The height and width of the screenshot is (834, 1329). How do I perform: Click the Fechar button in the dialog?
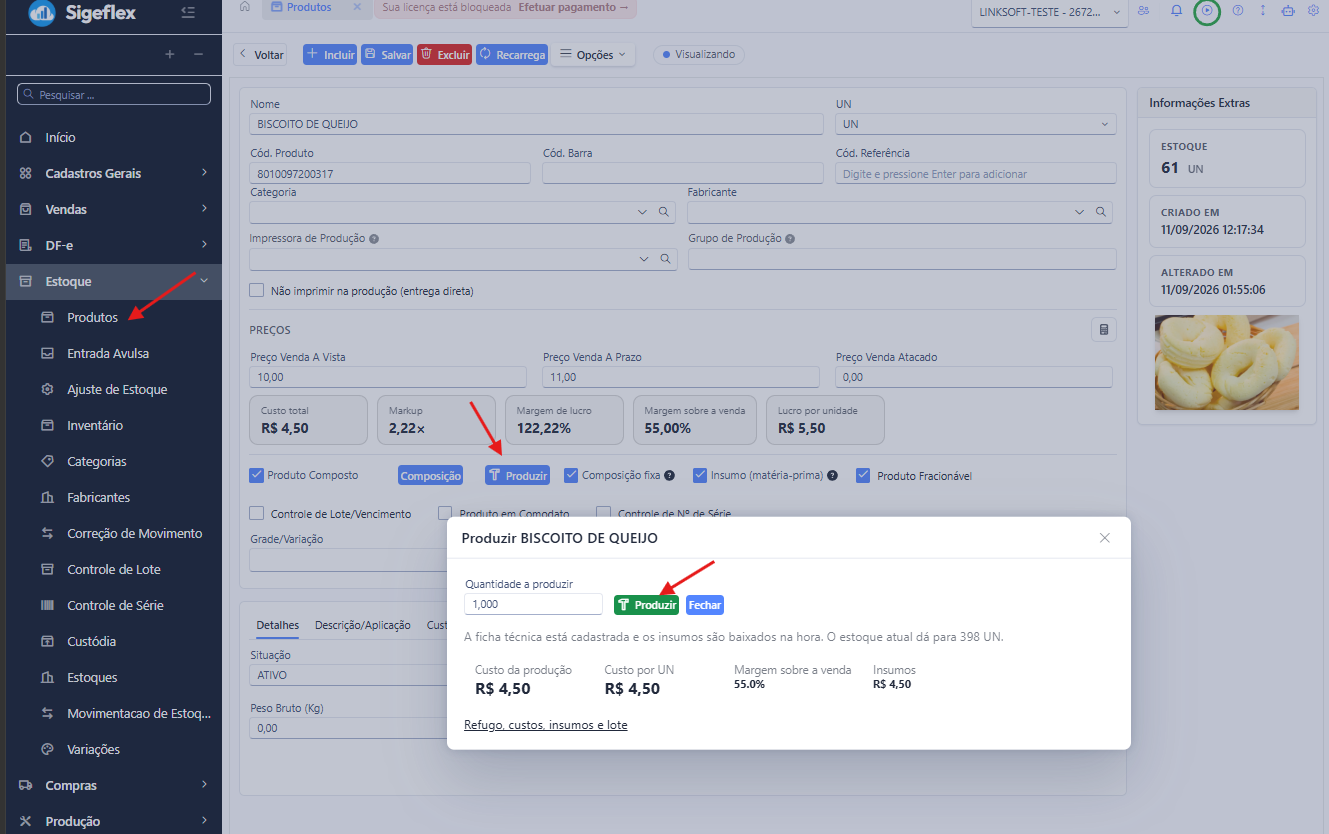click(705, 605)
